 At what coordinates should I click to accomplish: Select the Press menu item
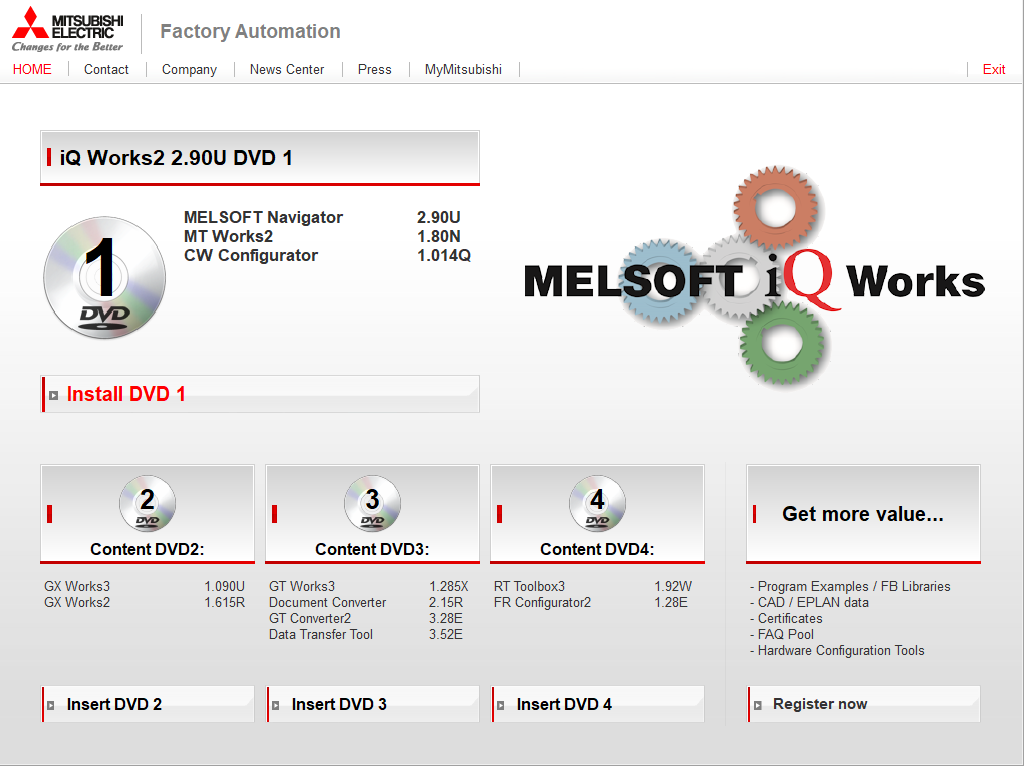pos(374,69)
